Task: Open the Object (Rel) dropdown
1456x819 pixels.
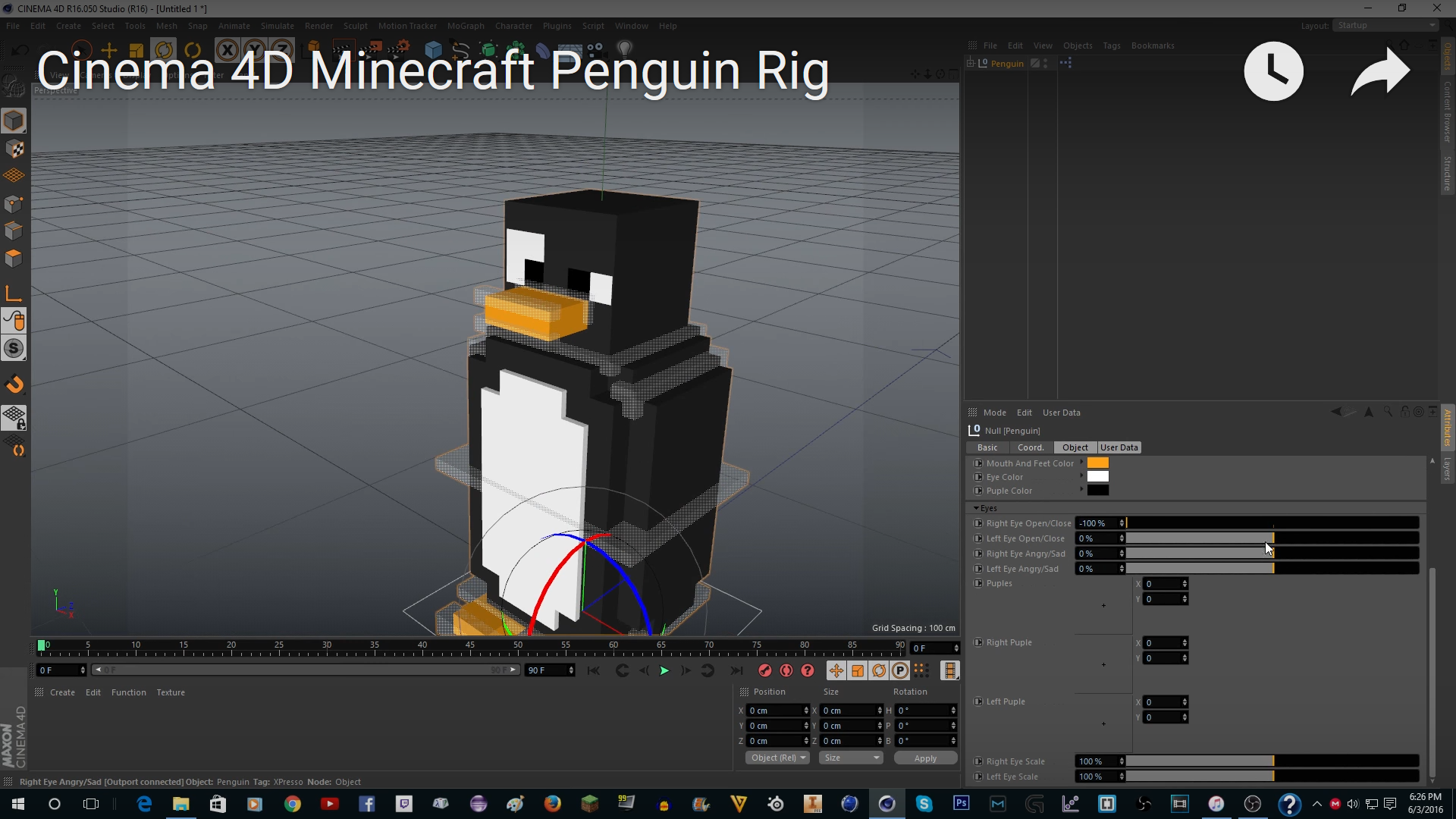Action: (x=777, y=758)
